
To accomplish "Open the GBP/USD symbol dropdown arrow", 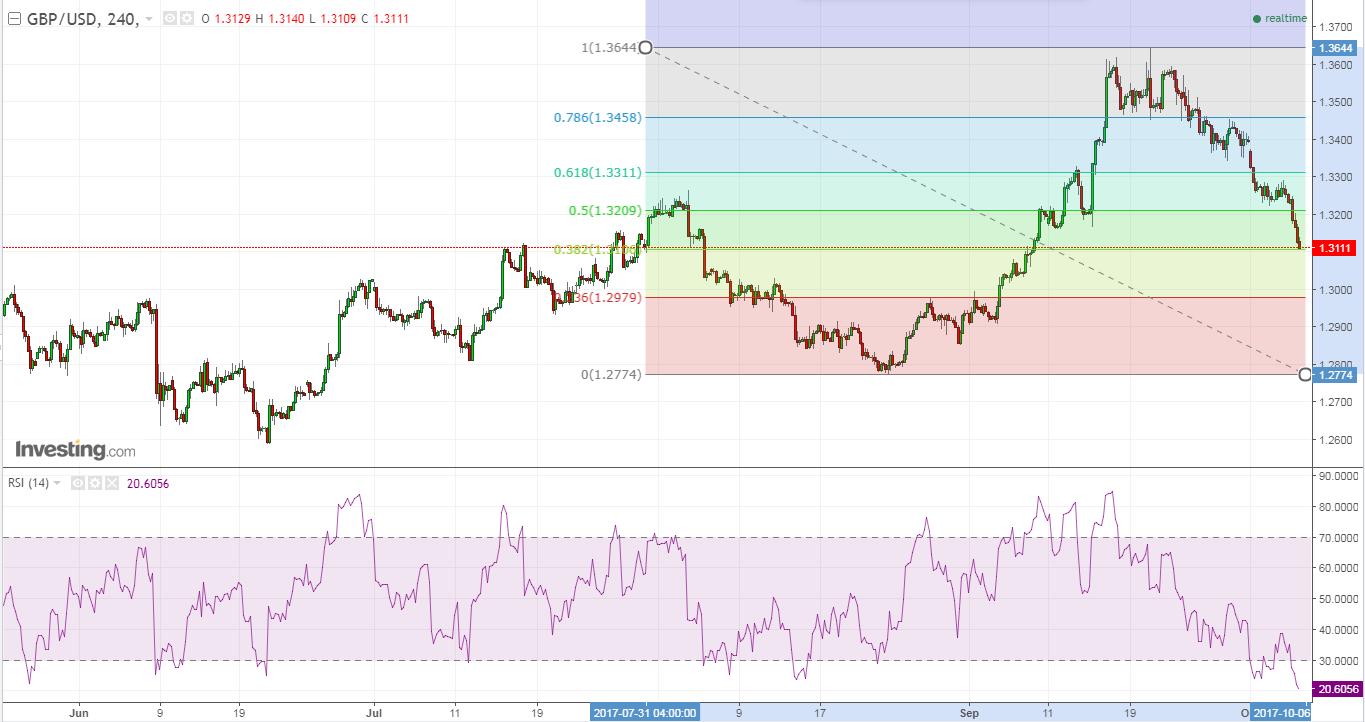I will (149, 19).
